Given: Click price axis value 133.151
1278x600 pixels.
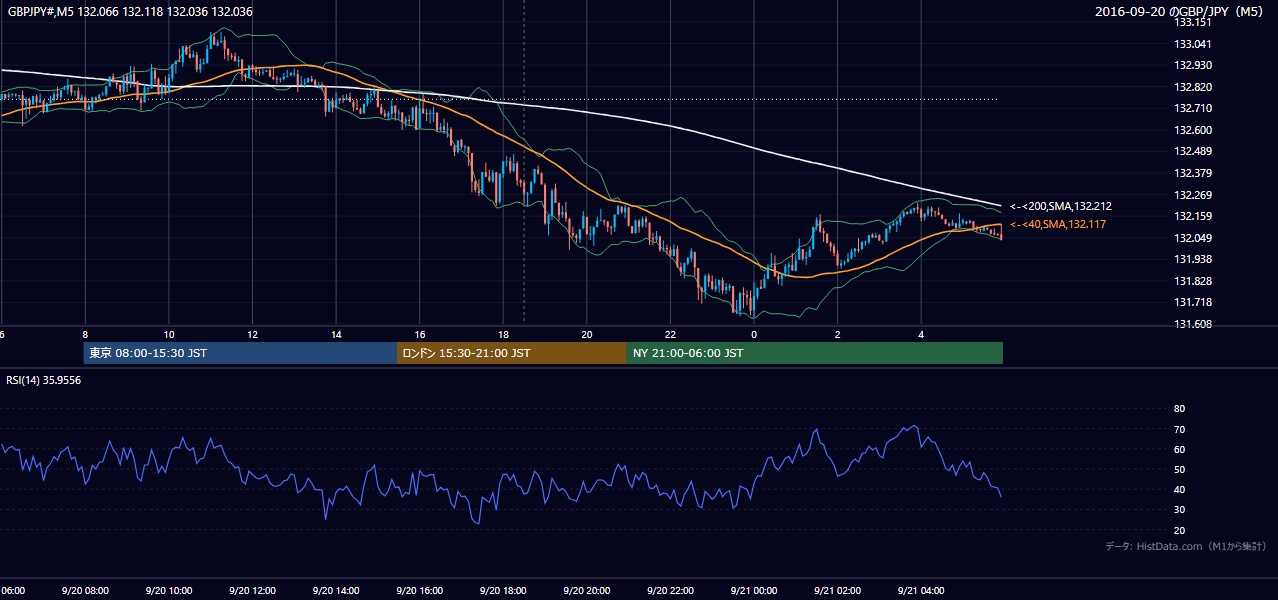Looking at the screenshot, I should [1192, 22].
